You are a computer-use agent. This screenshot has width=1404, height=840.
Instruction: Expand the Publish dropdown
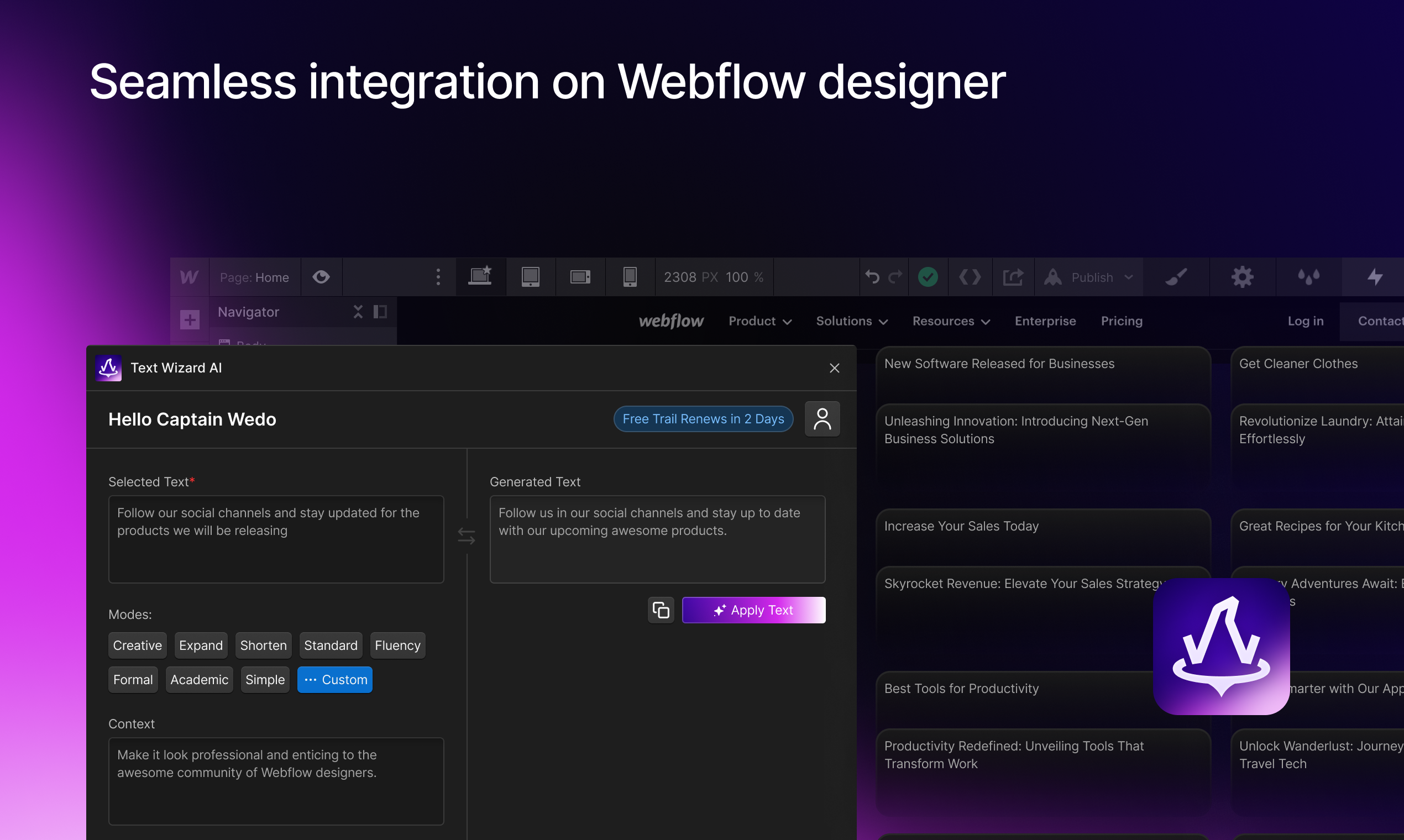pyautogui.click(x=1128, y=277)
